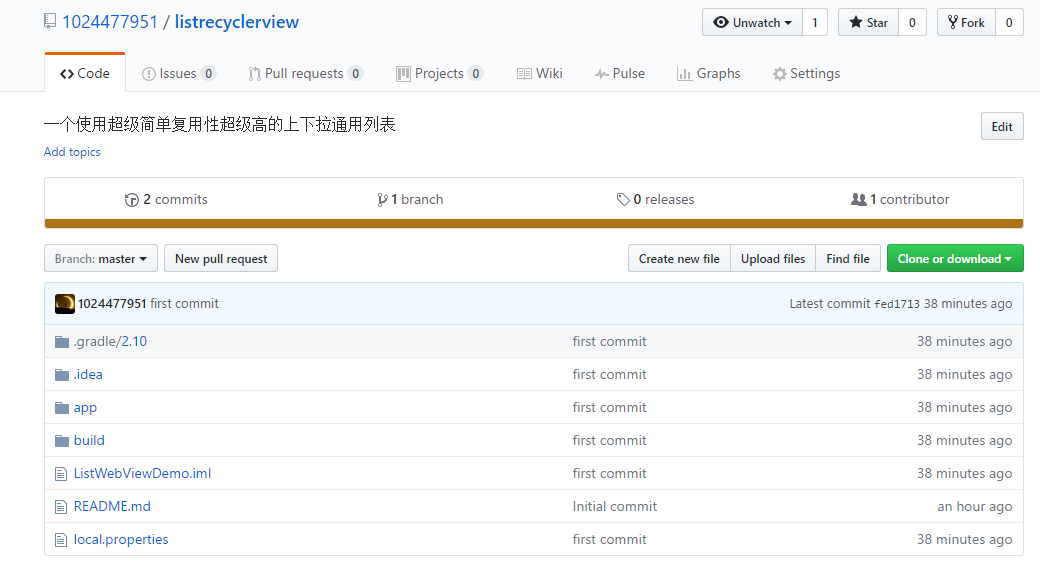Open the Graphs tab
Screen dimensions: 1040x561
click(x=708, y=74)
